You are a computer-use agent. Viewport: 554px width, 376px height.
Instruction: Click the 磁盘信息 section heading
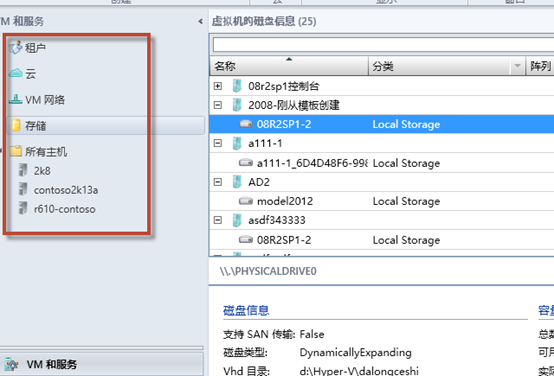246,310
